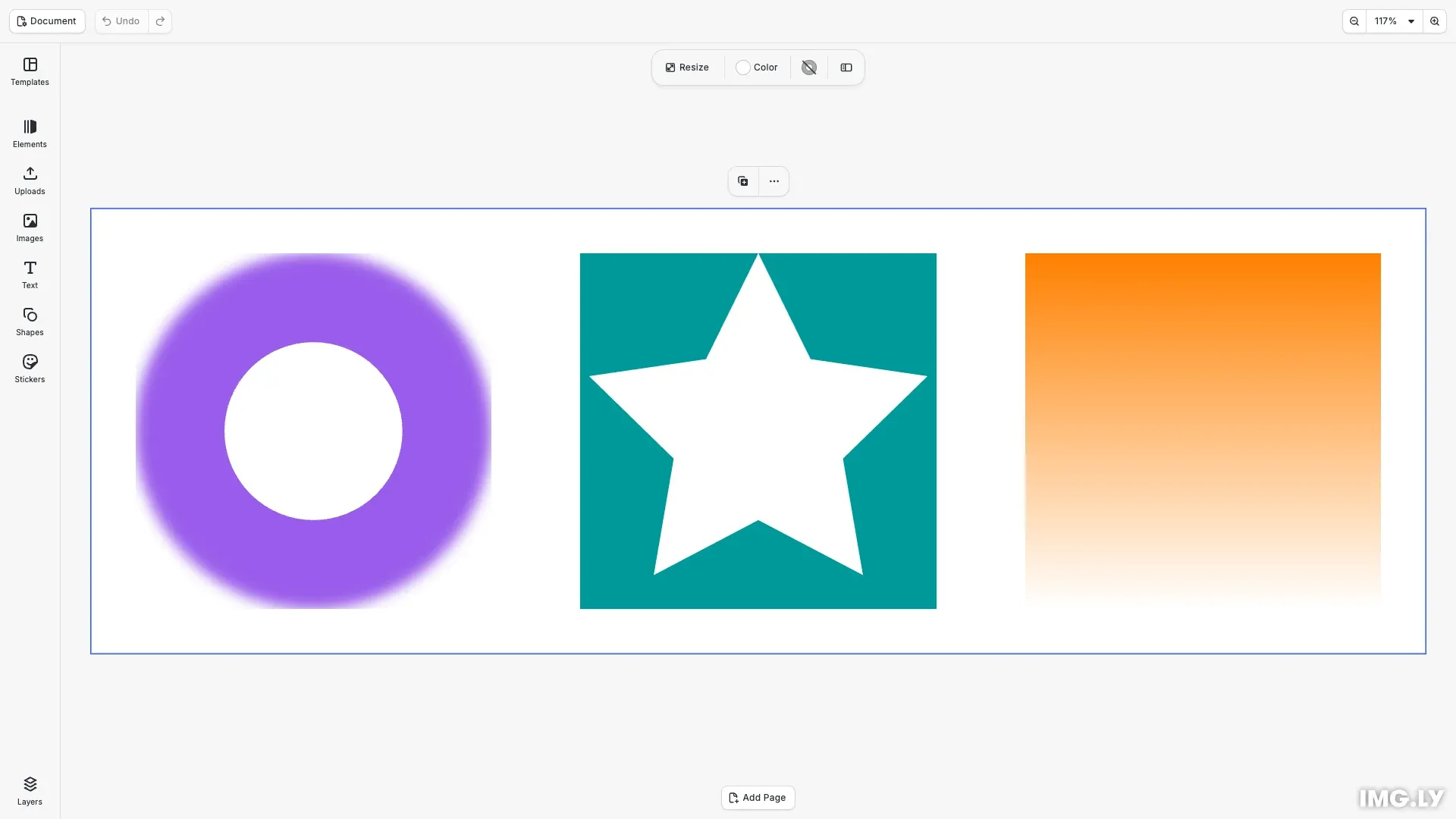
Task: Zoom out with the minus magnifier
Action: (x=1354, y=21)
